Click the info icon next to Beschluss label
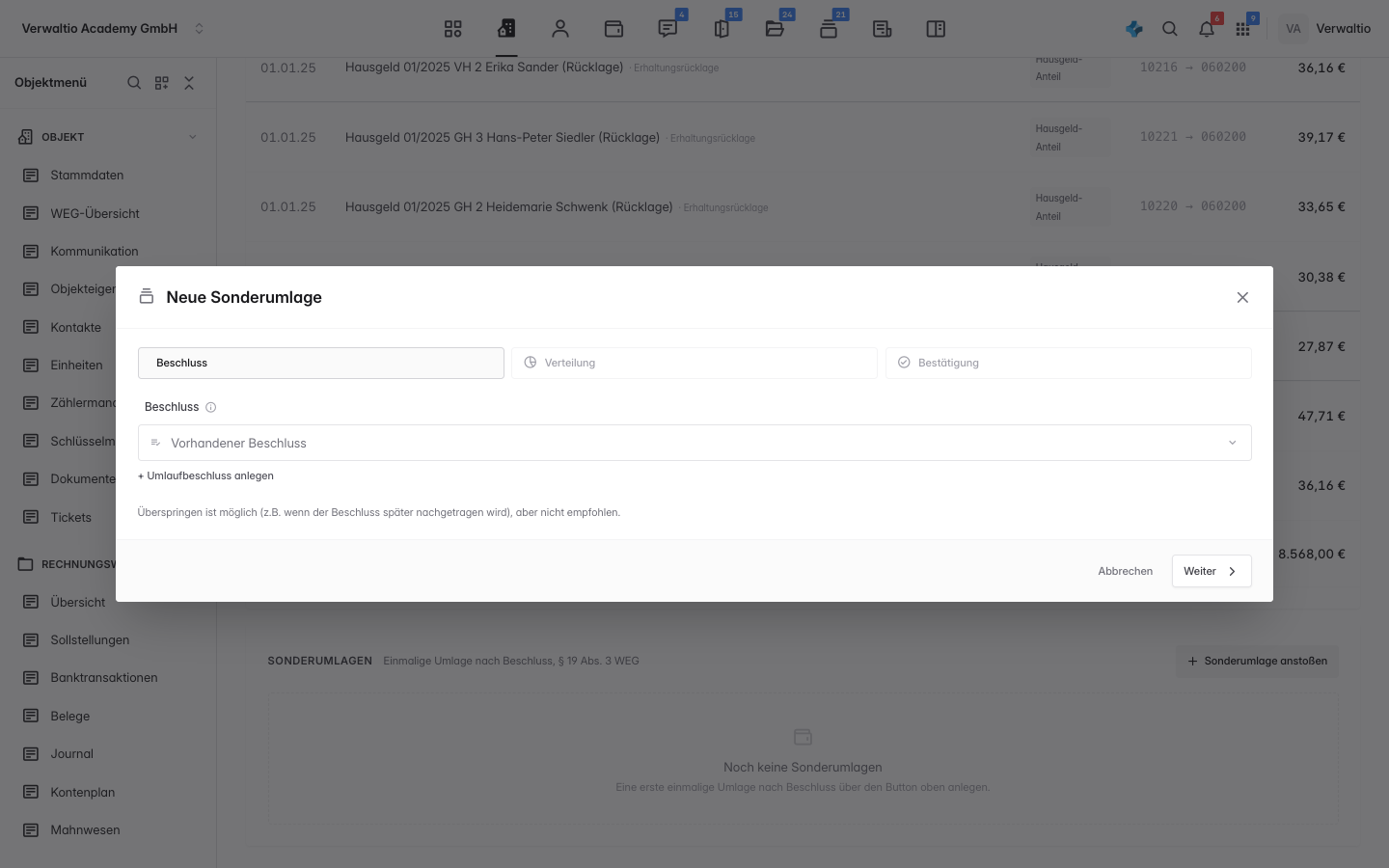The width and height of the screenshot is (1389, 868). pyautogui.click(x=211, y=407)
